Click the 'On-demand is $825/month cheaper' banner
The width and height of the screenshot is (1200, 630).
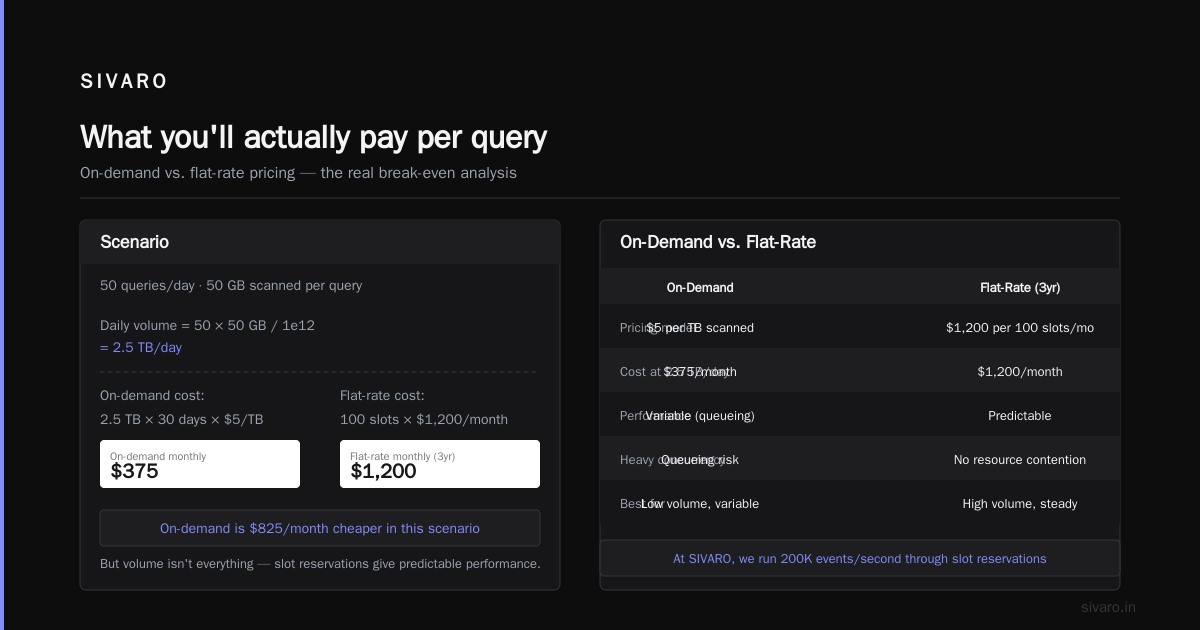click(x=320, y=528)
